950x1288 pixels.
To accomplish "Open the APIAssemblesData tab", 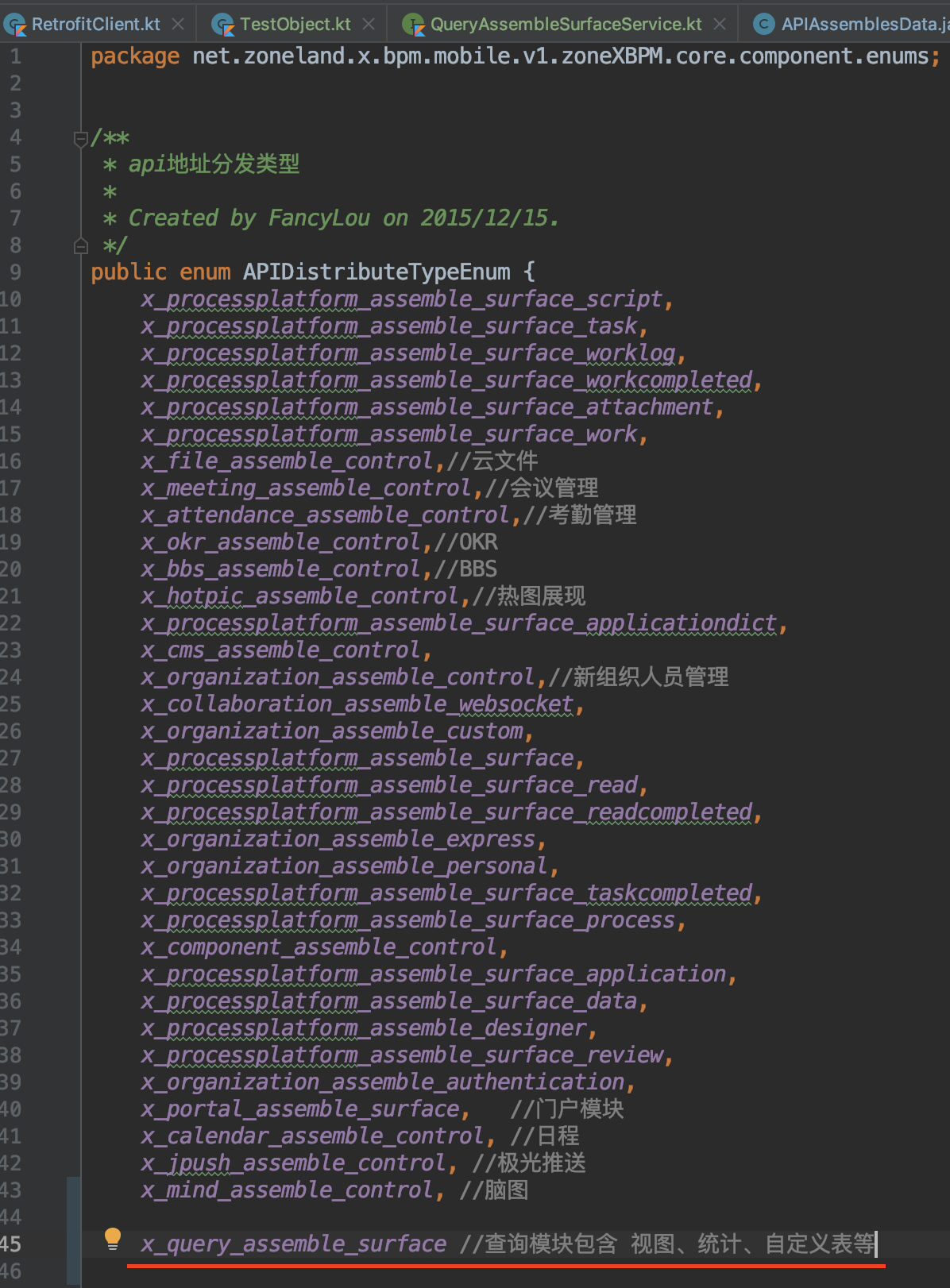I will pos(862,25).
